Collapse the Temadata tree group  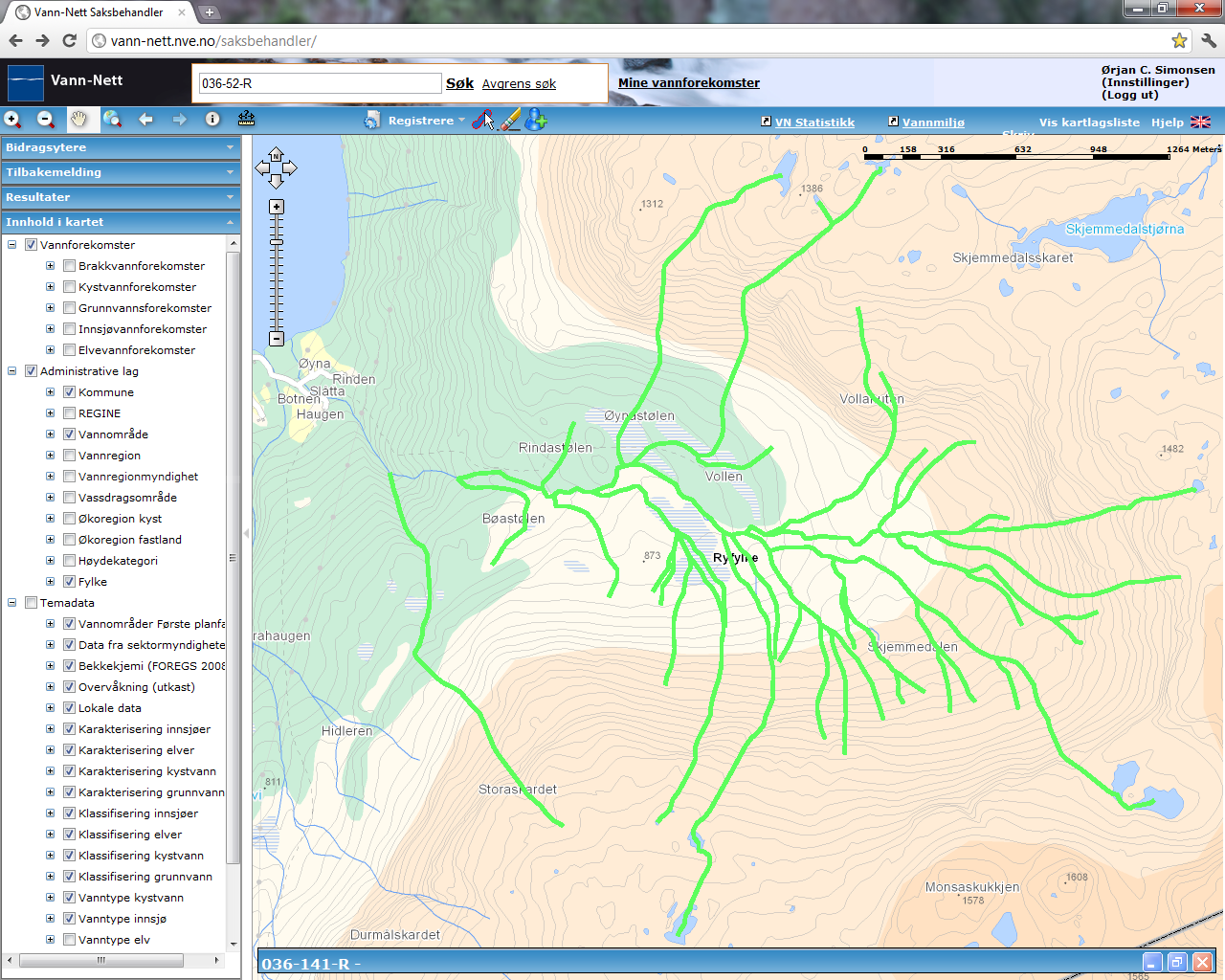12,603
